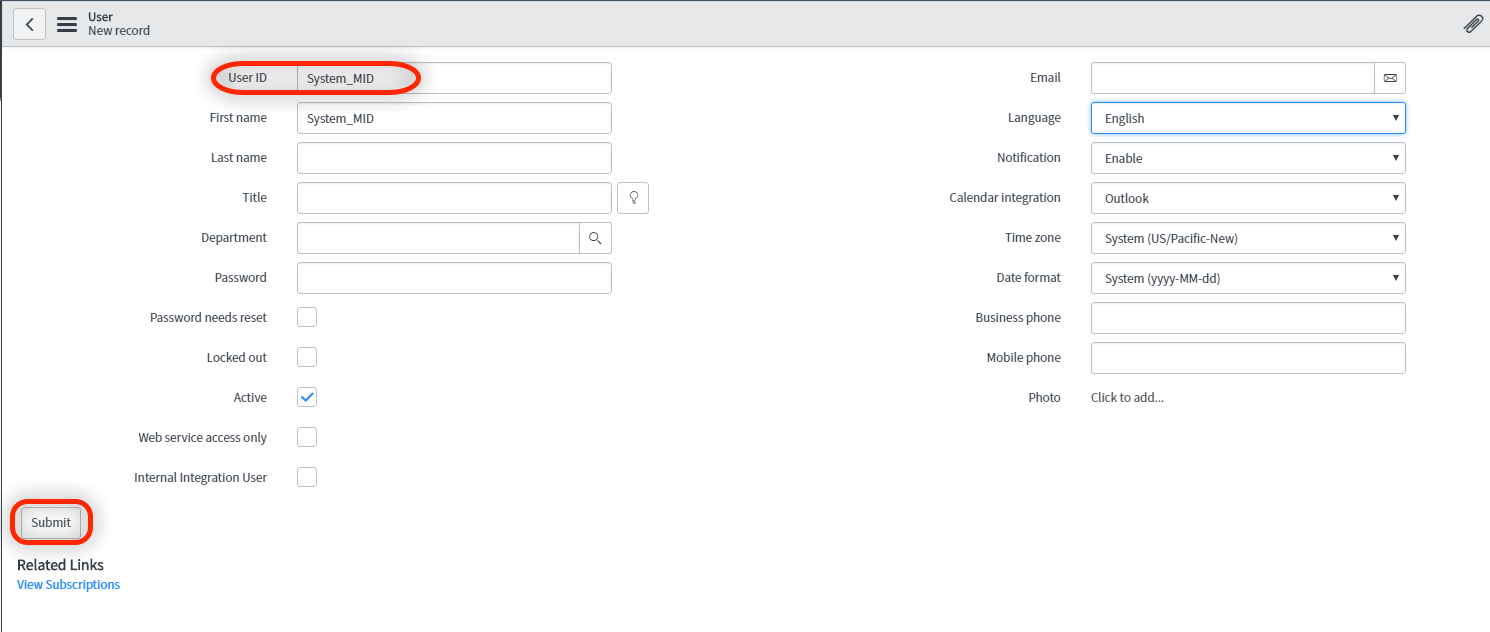Open the hamburger context menu icon
The image size is (1490, 632).
coord(67,24)
